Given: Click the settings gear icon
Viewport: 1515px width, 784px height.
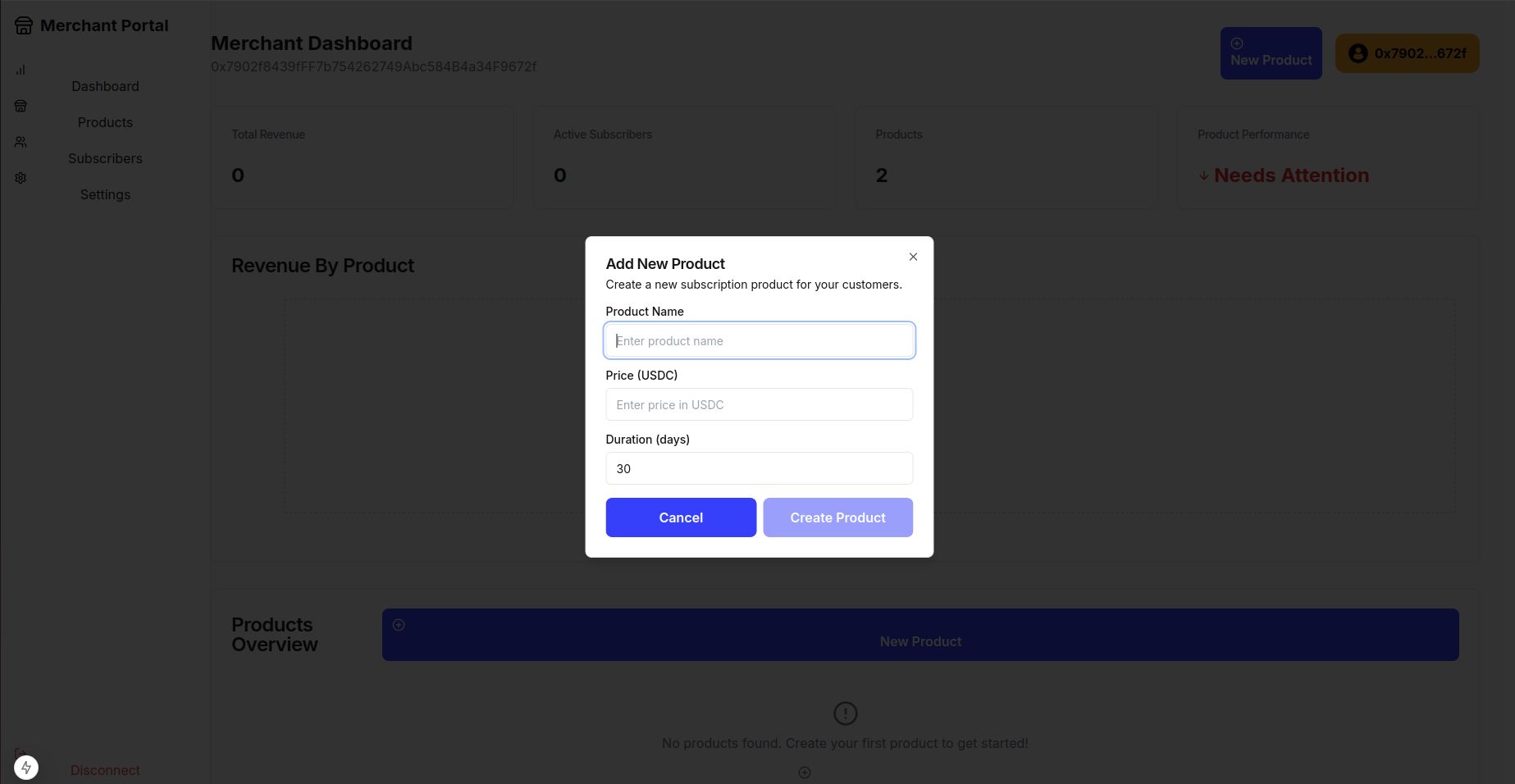Looking at the screenshot, I should tap(21, 178).
